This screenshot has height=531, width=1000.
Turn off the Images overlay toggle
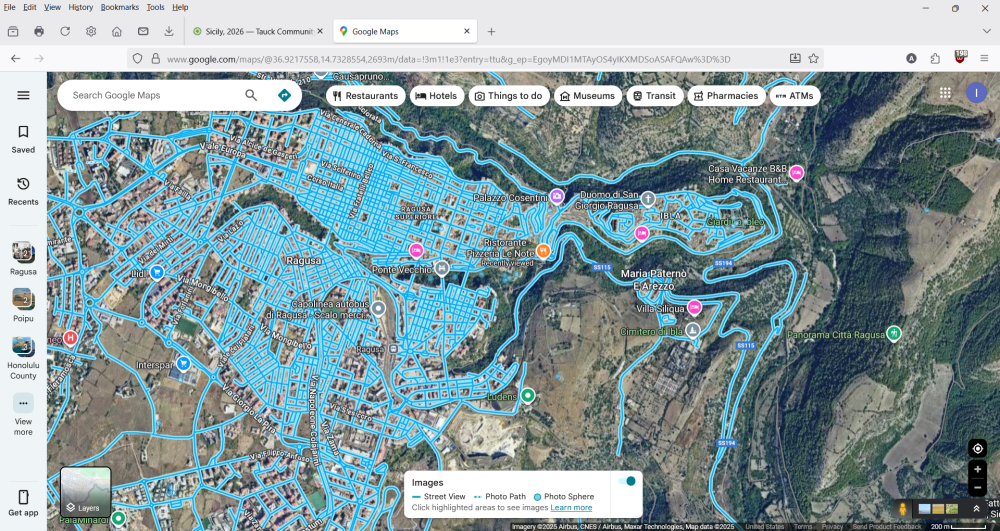(x=627, y=481)
